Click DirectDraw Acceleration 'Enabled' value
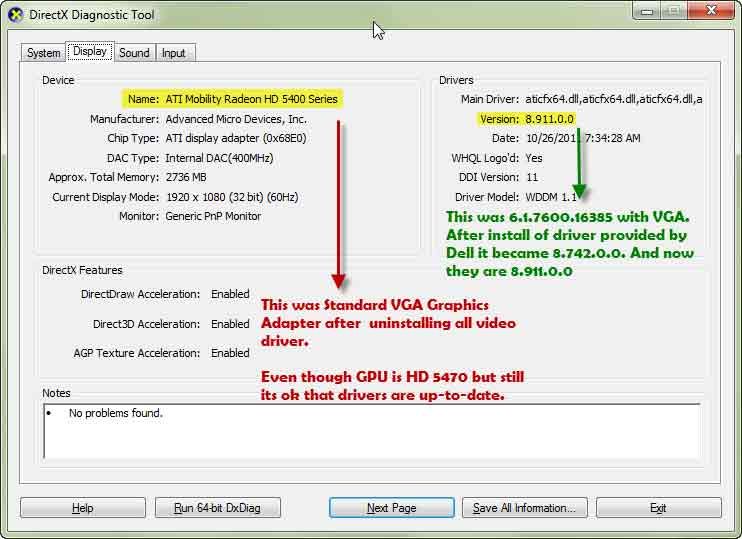This screenshot has height=539, width=742. tap(230, 294)
